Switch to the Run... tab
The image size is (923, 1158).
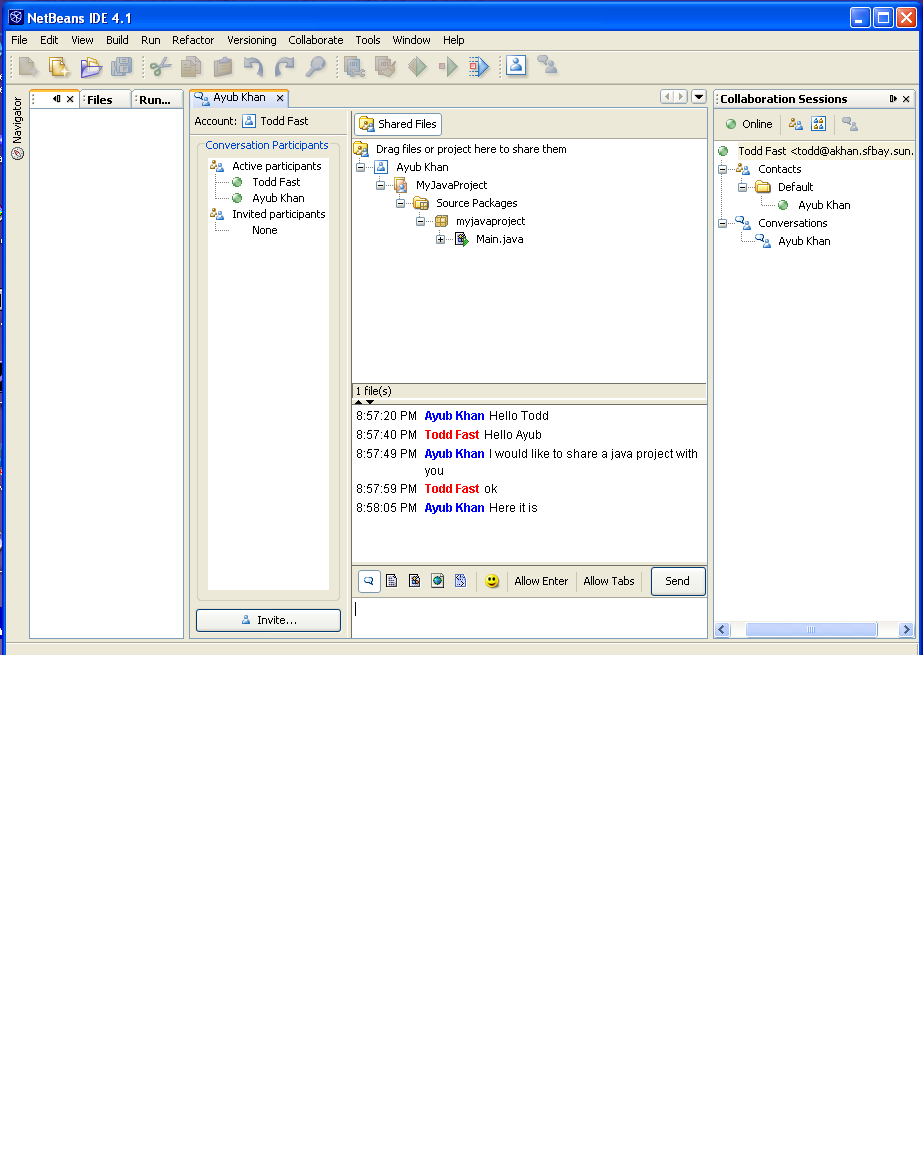pyautogui.click(x=157, y=100)
